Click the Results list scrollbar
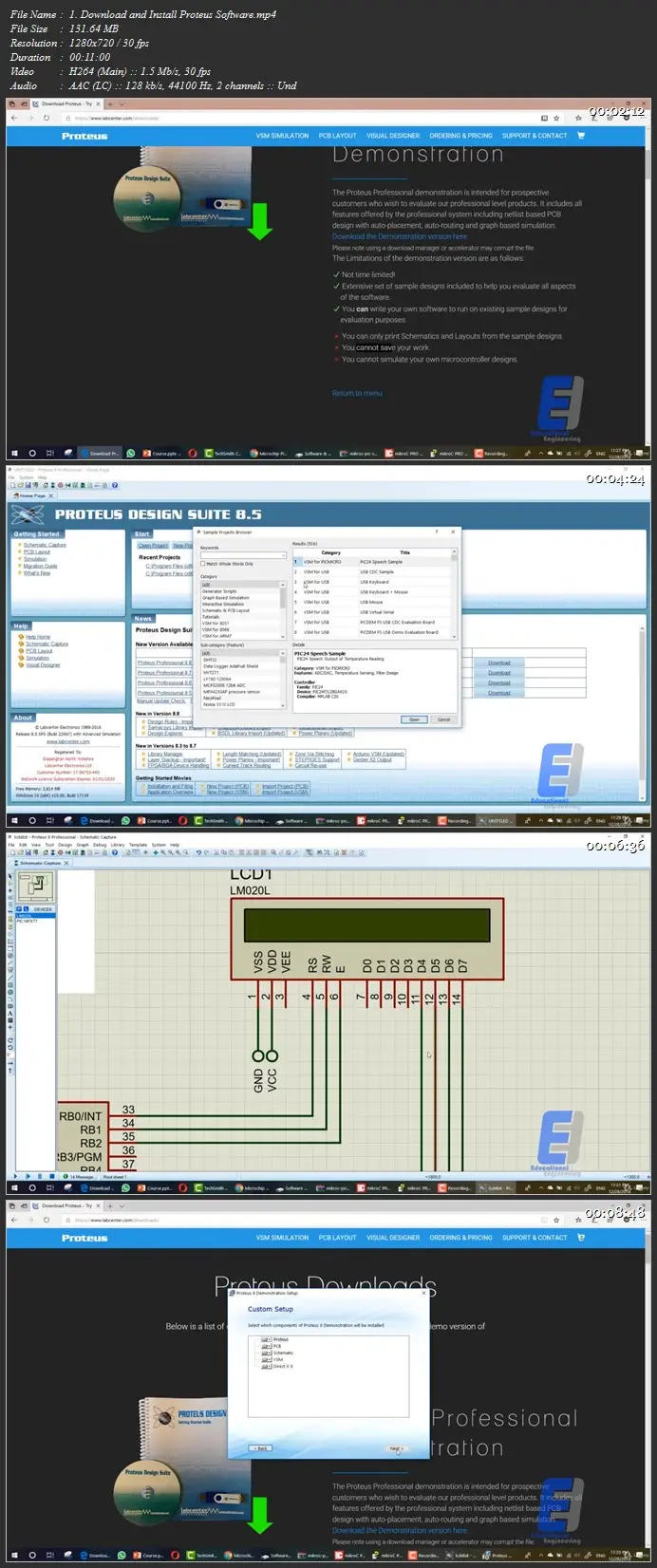The height and width of the screenshot is (1568, 657). [453, 592]
